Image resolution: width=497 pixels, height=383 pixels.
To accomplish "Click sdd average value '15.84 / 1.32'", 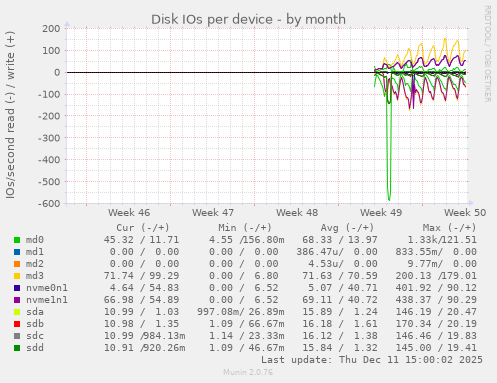I will tap(340, 348).
